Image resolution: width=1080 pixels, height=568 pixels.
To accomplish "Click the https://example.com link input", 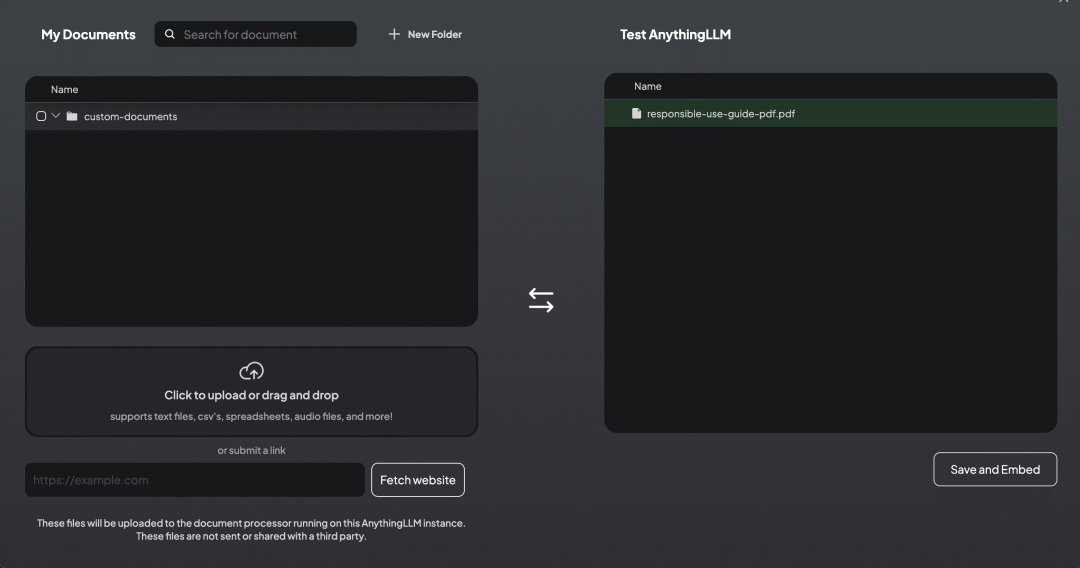I will pos(195,480).
